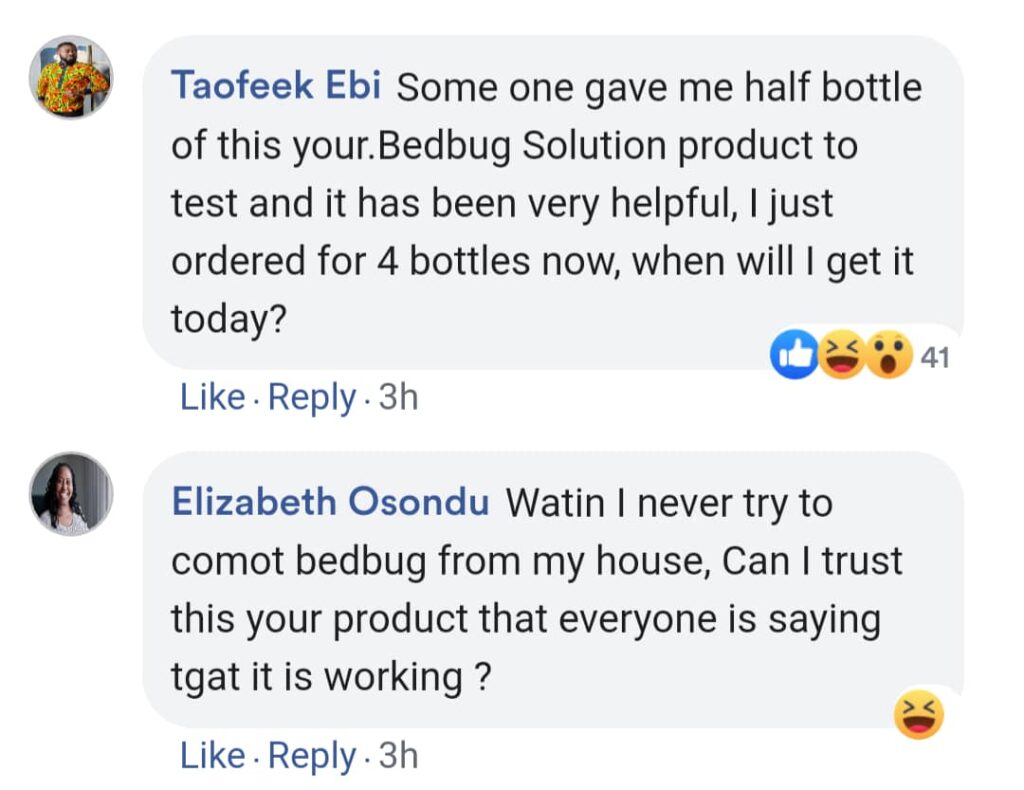Open Taofeek Ebi's profile picture
This screenshot has width=1024, height=790.
74,77
